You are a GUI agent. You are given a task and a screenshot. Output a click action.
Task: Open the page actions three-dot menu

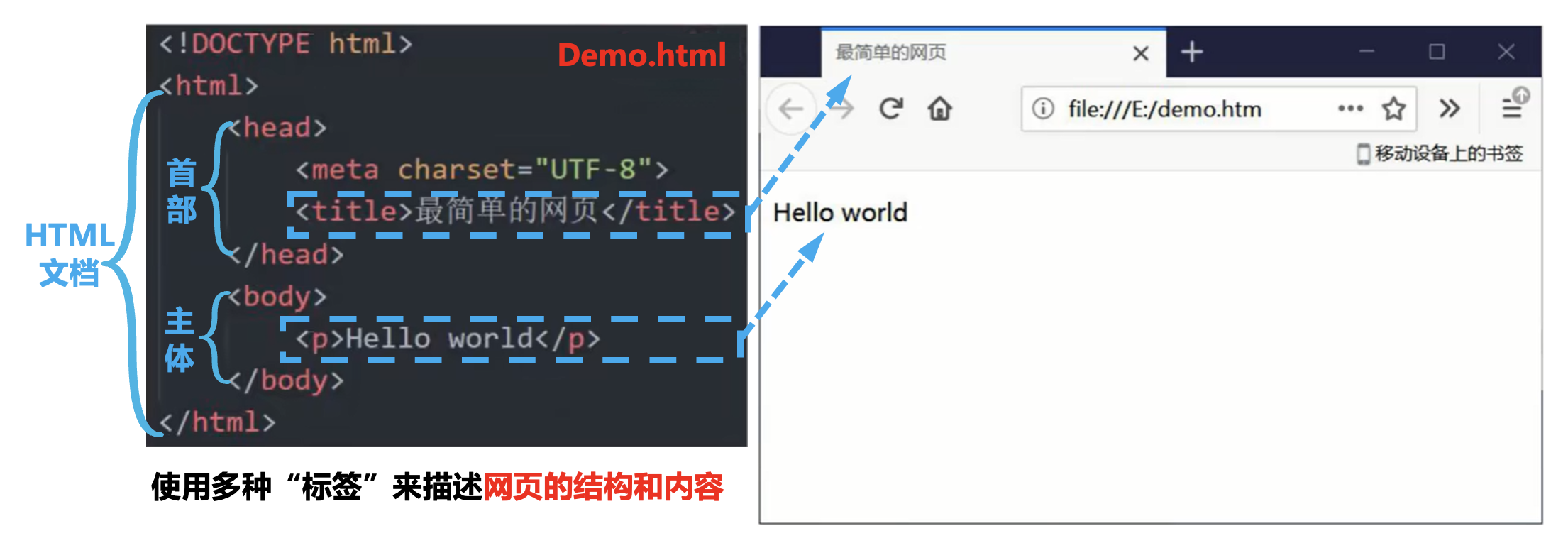[x=1349, y=109]
